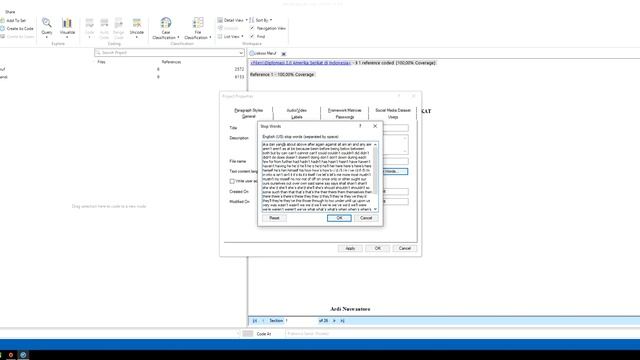The height and width of the screenshot is (360, 640).
Task: Switch to the Paragraph Styles tab
Action: pos(249,110)
